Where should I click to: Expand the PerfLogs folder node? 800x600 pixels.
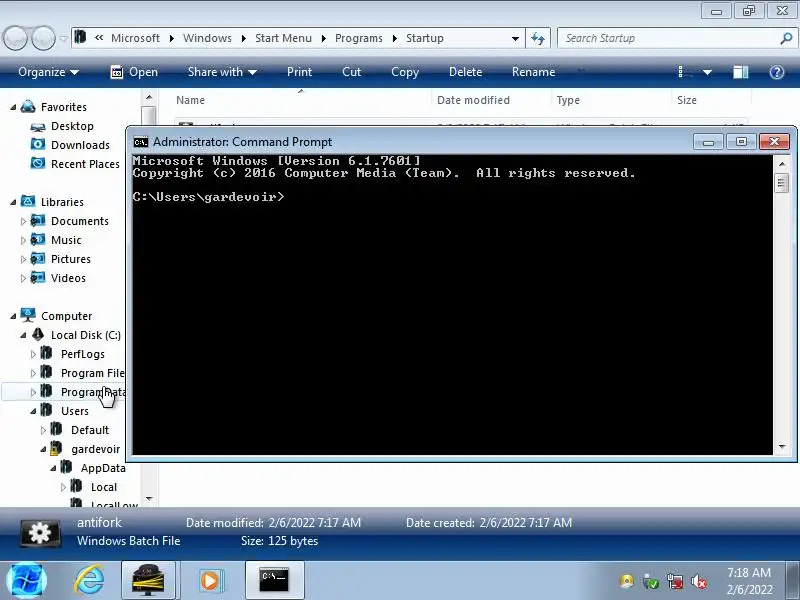pos(33,354)
